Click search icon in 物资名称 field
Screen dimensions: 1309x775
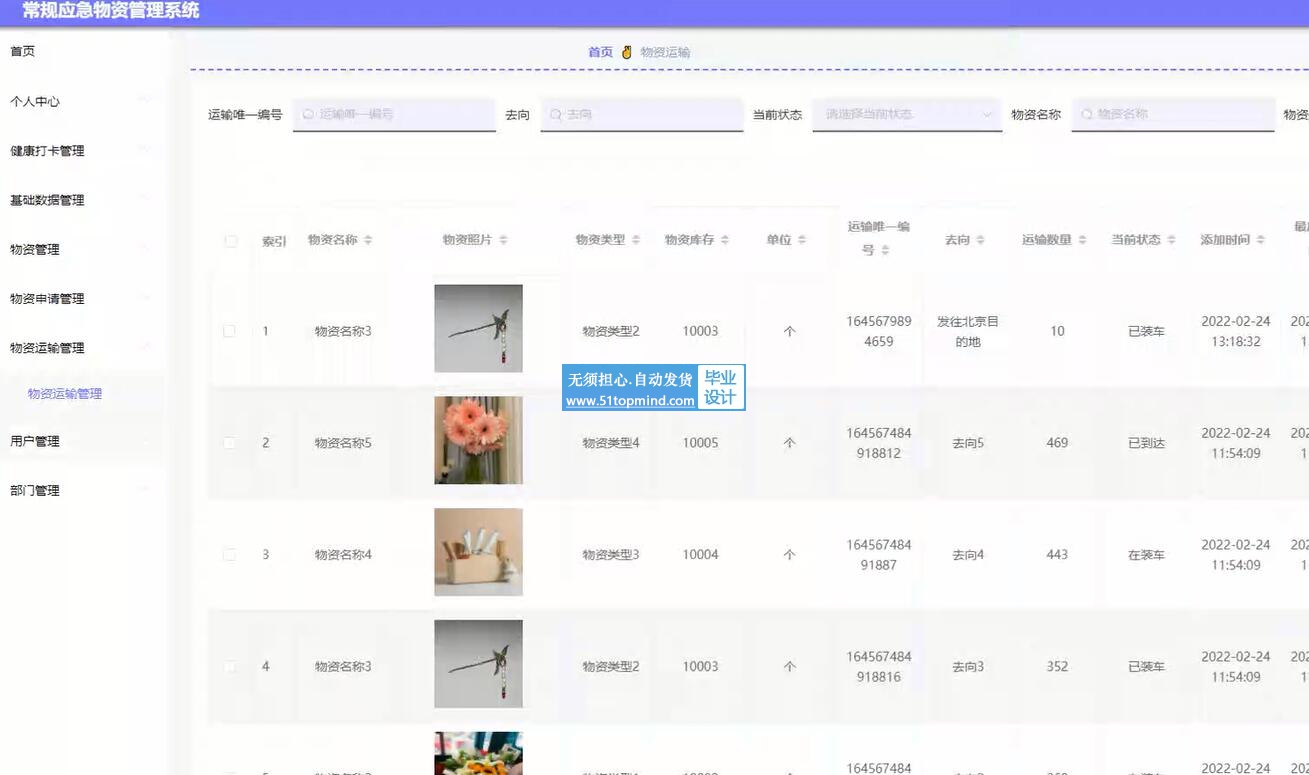(1086, 114)
